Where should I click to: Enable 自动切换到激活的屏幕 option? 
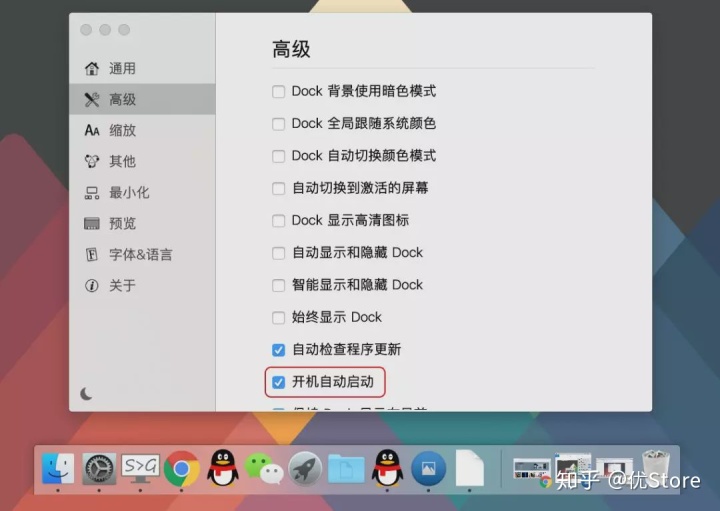pyautogui.click(x=278, y=188)
